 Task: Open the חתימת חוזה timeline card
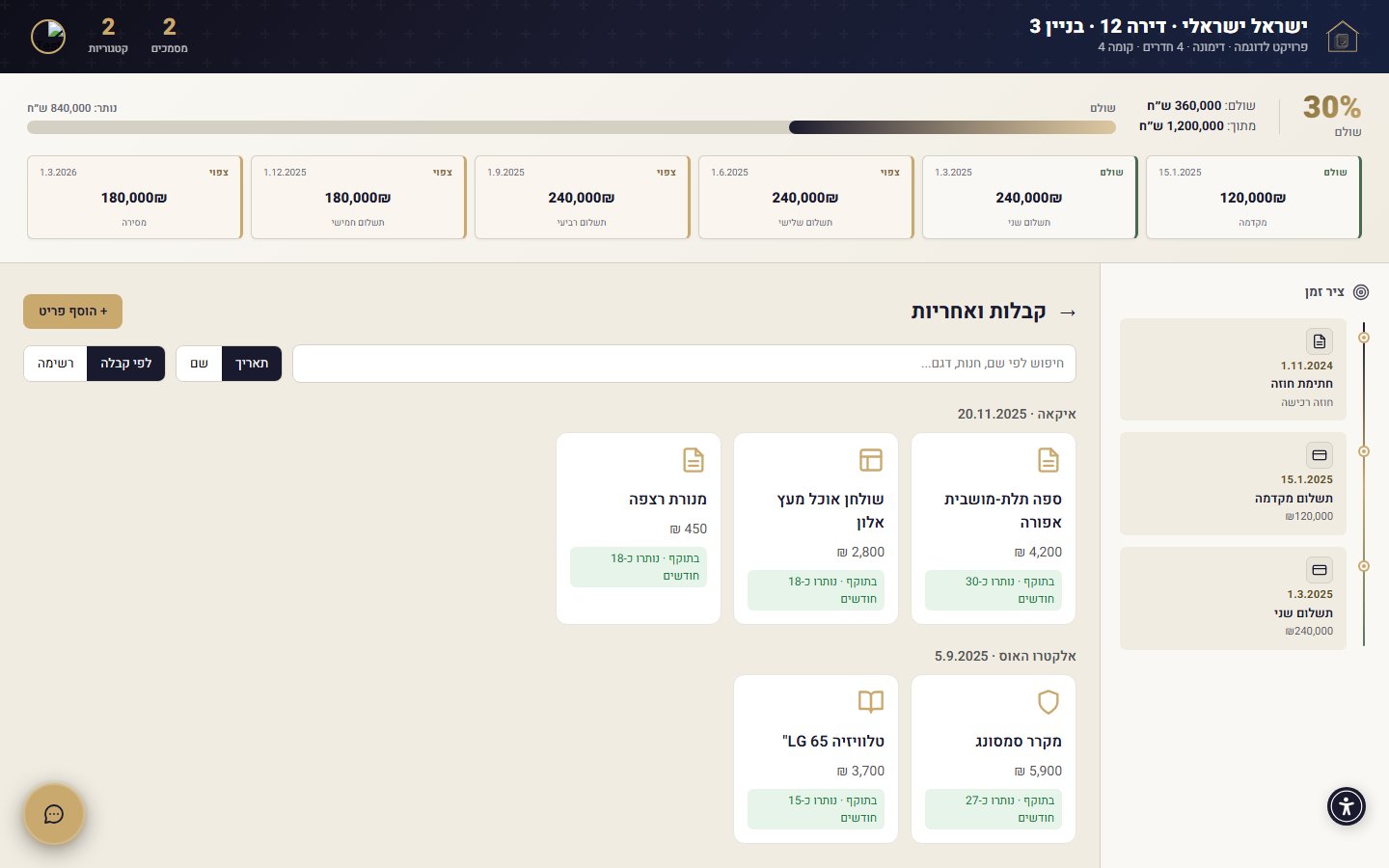pos(1233,369)
